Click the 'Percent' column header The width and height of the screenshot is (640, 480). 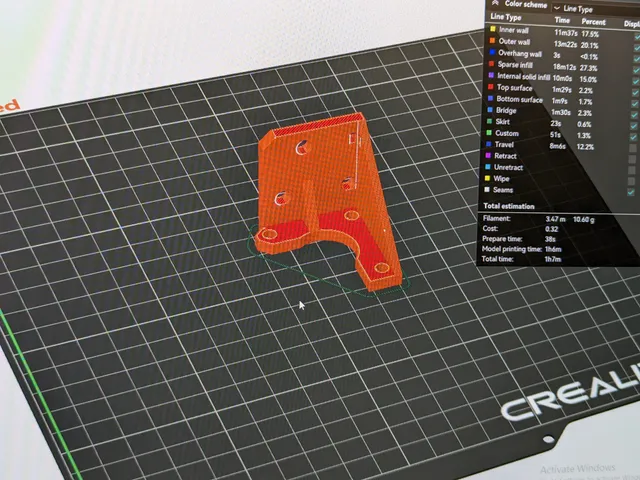point(593,22)
